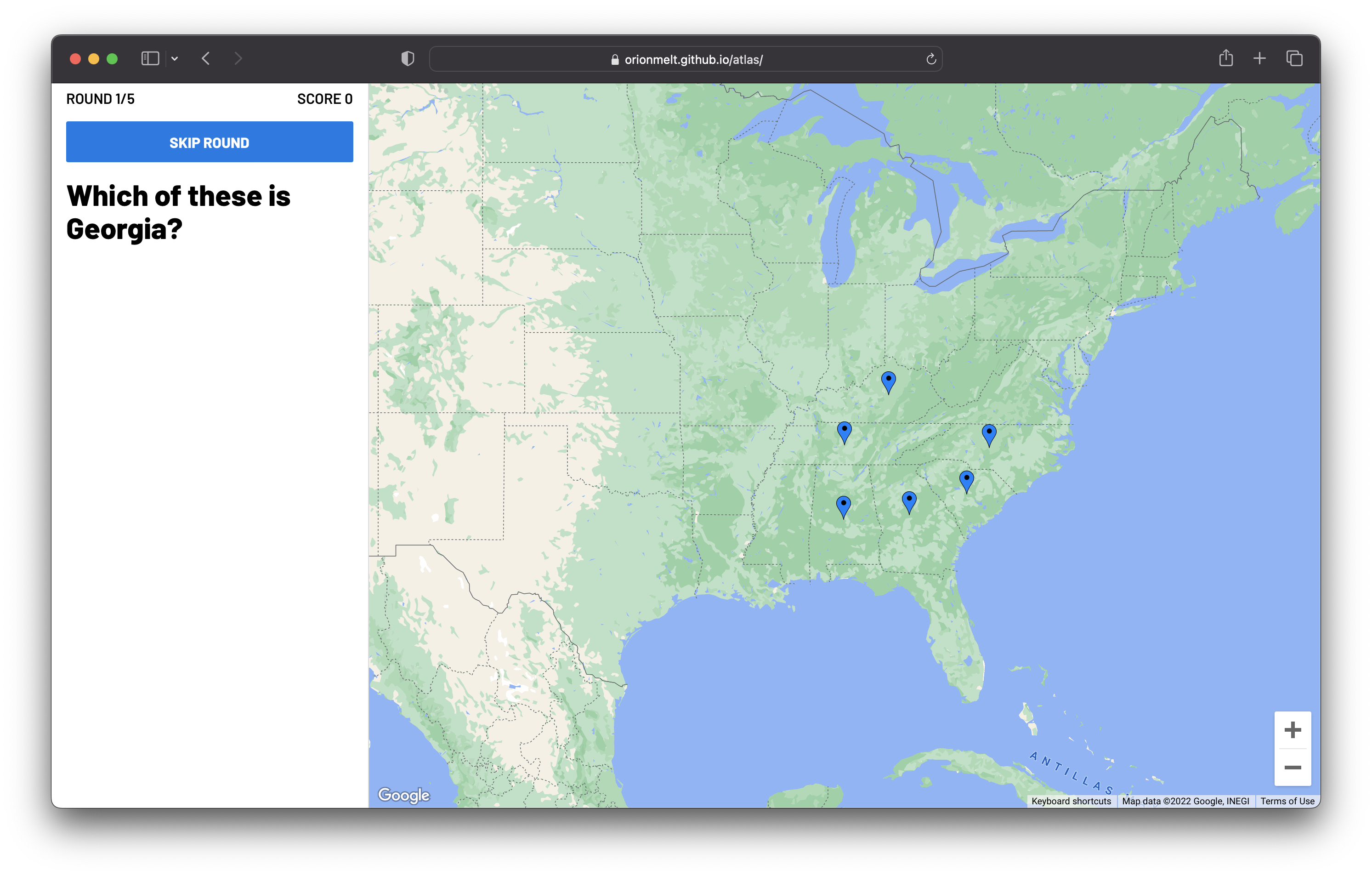Zoom out the map with minus button
1372x876 pixels.
tap(1292, 767)
